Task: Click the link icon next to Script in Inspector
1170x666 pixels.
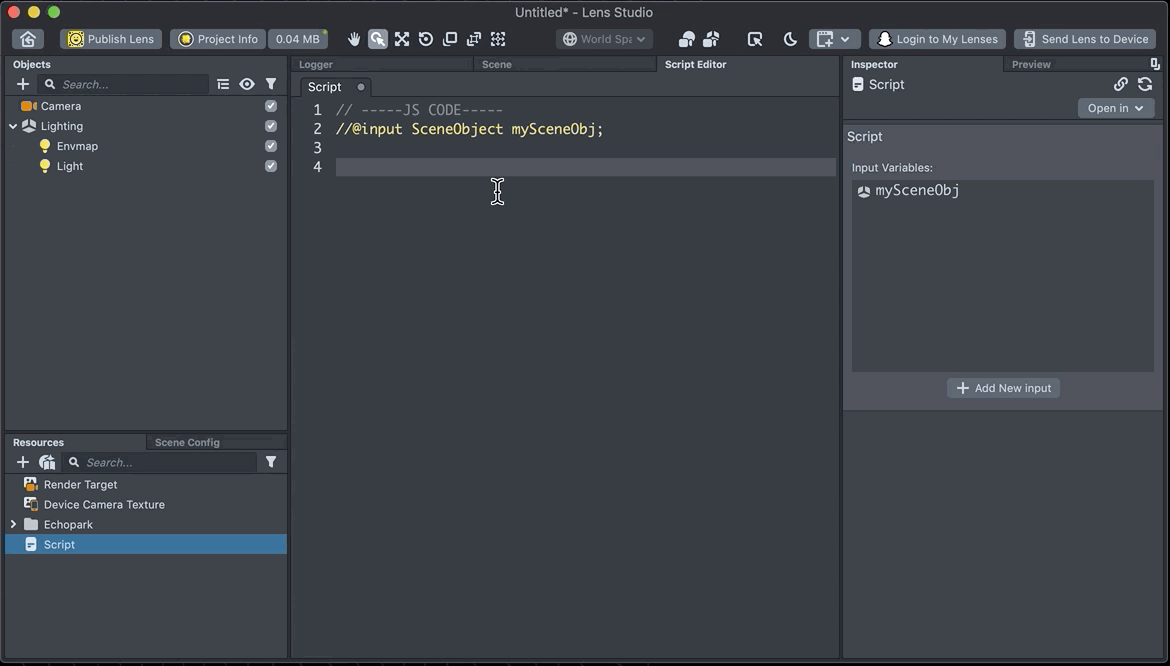Action: pyautogui.click(x=1121, y=84)
